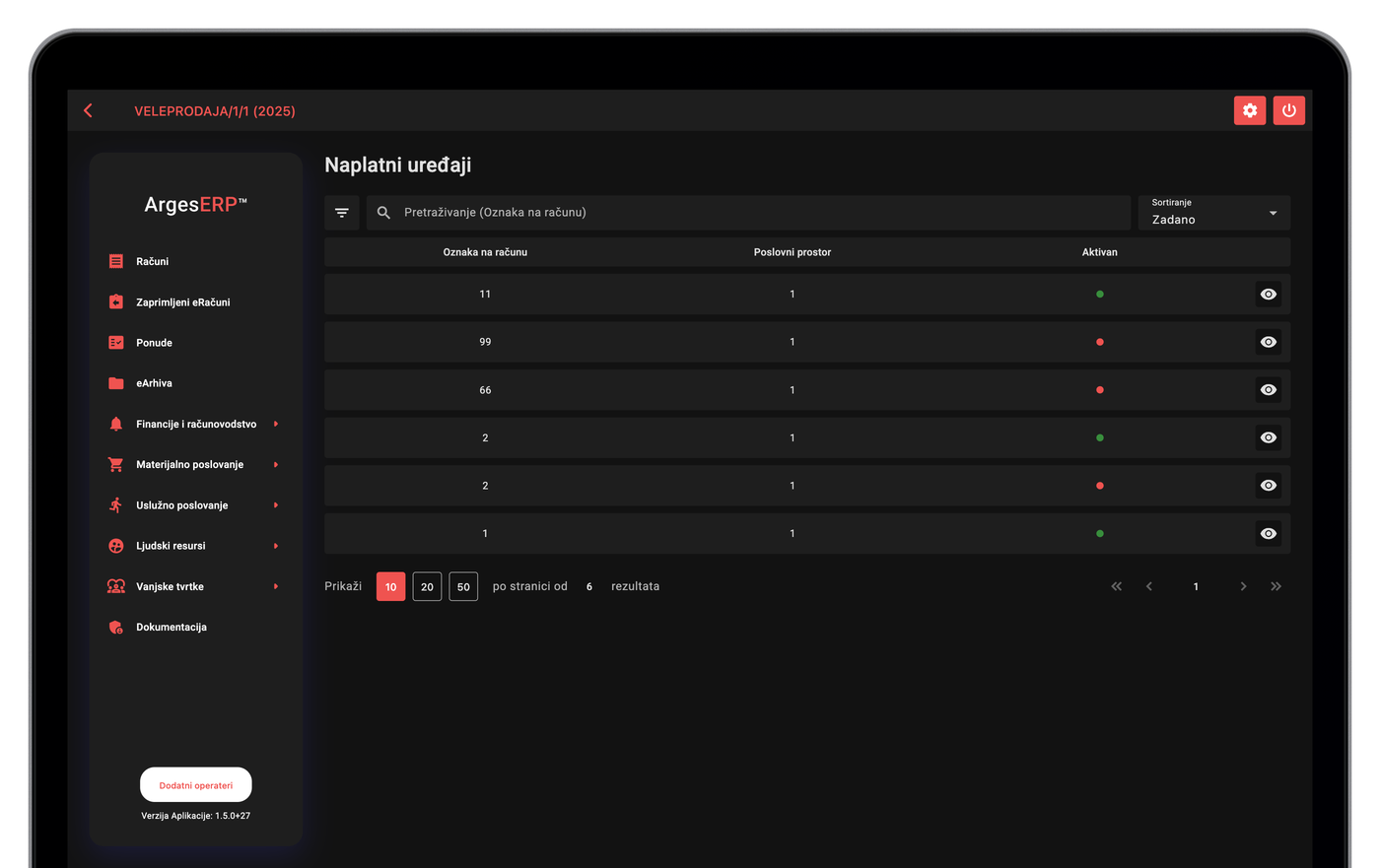Image resolution: width=1380 pixels, height=868 pixels.
Task: Click the Ponude sidebar icon
Action: click(x=116, y=343)
